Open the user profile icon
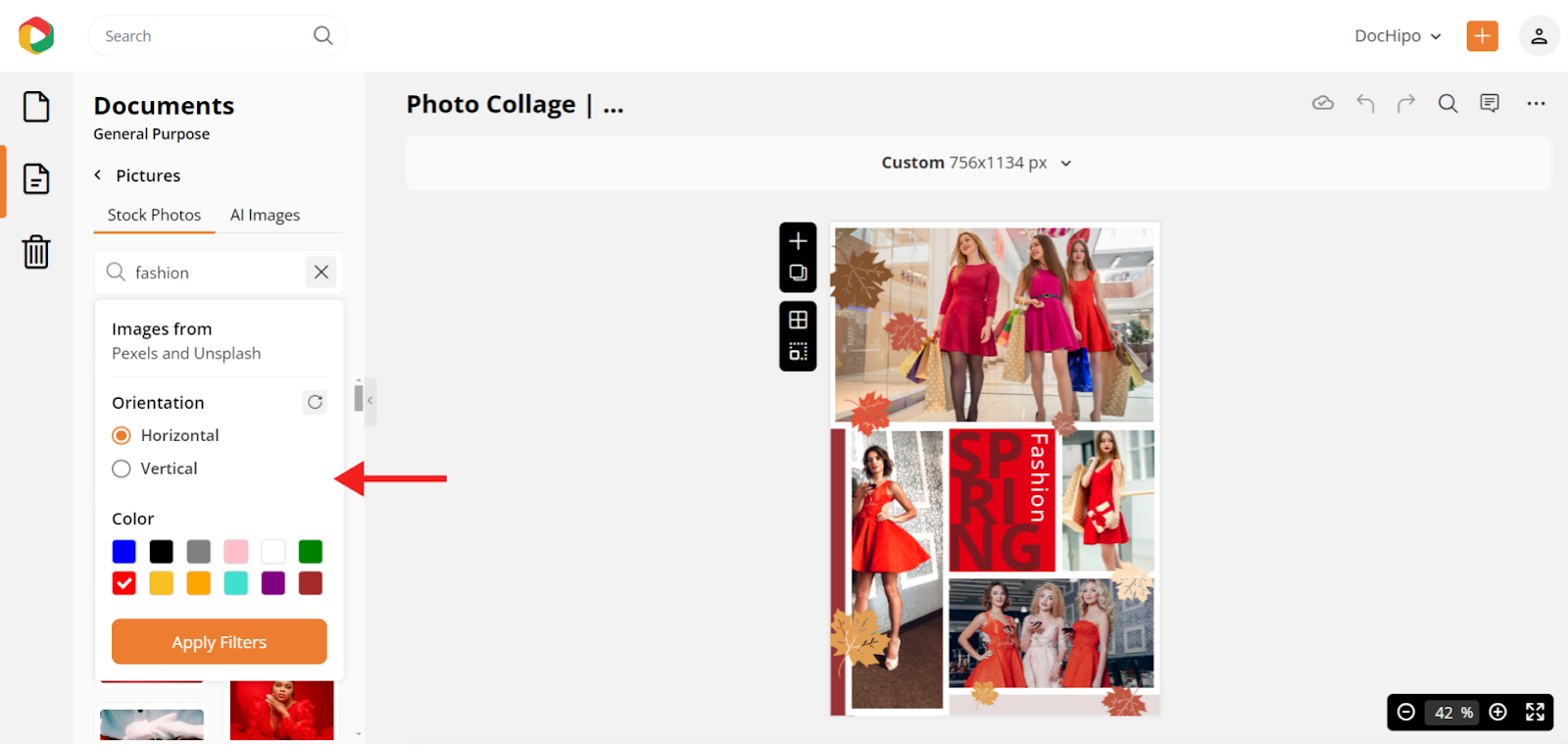The height and width of the screenshot is (745, 1568). pos(1539,35)
